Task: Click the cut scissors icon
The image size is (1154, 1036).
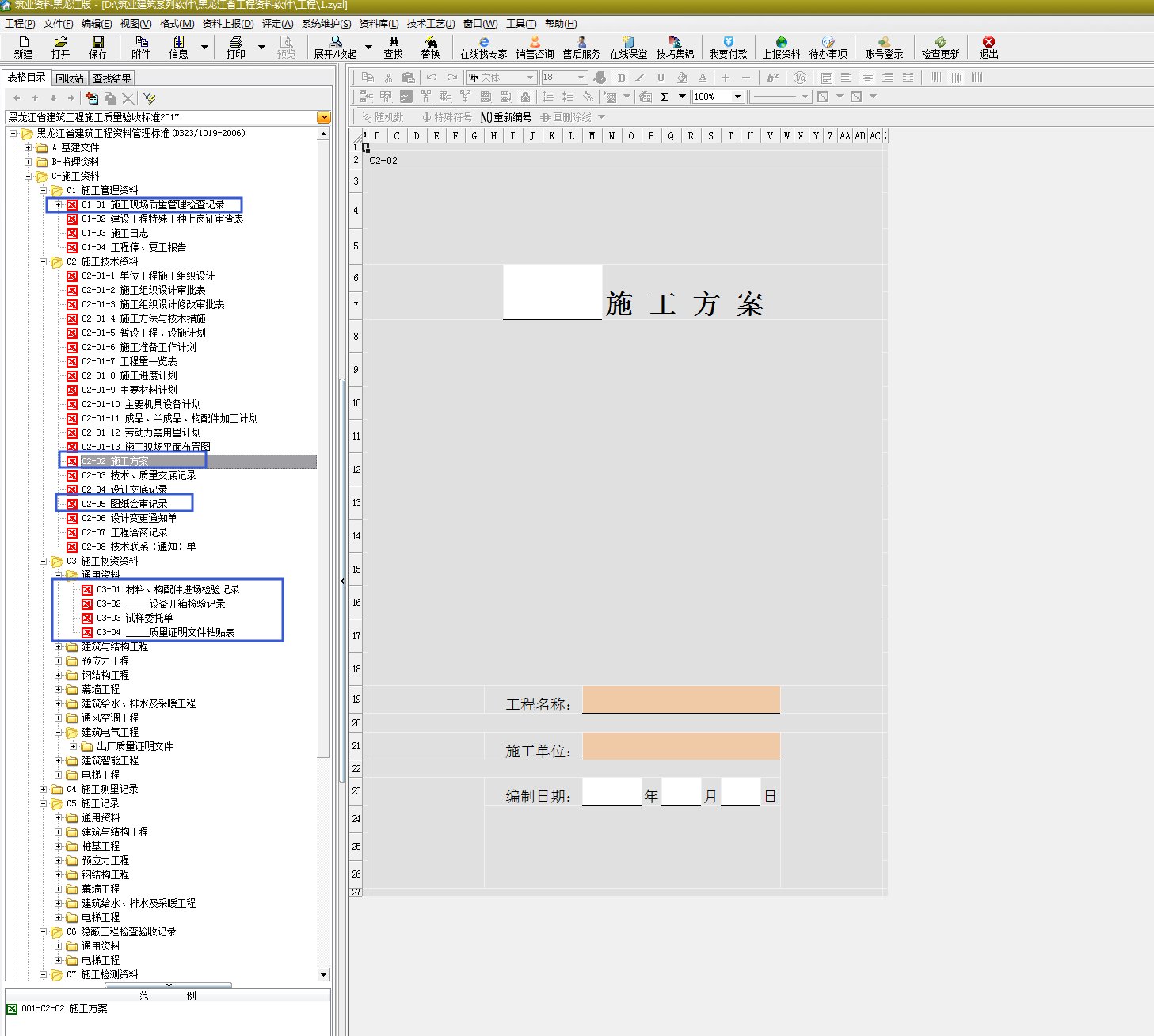Action: [388, 78]
